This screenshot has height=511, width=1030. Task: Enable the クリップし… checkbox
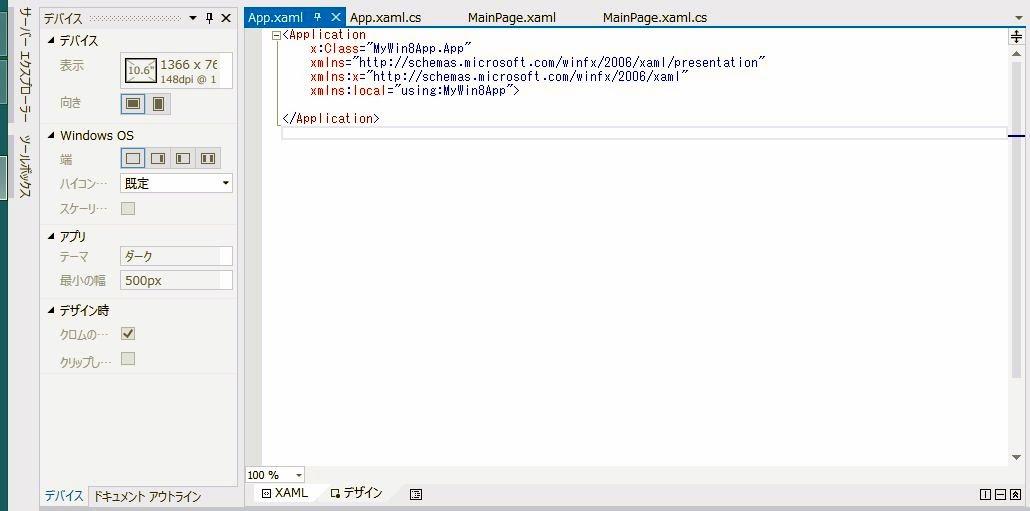(128, 359)
